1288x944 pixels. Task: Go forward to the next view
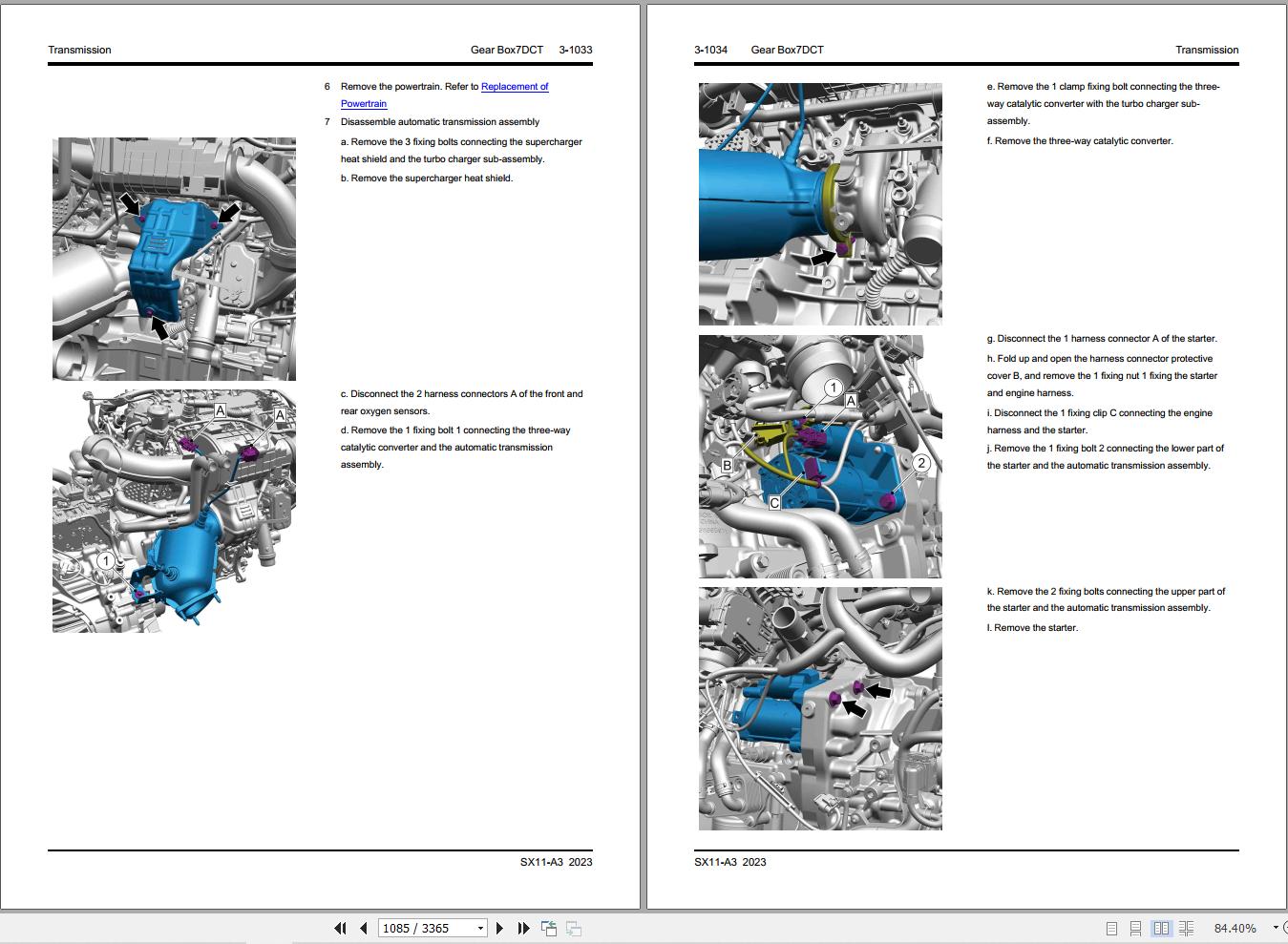pos(572,927)
